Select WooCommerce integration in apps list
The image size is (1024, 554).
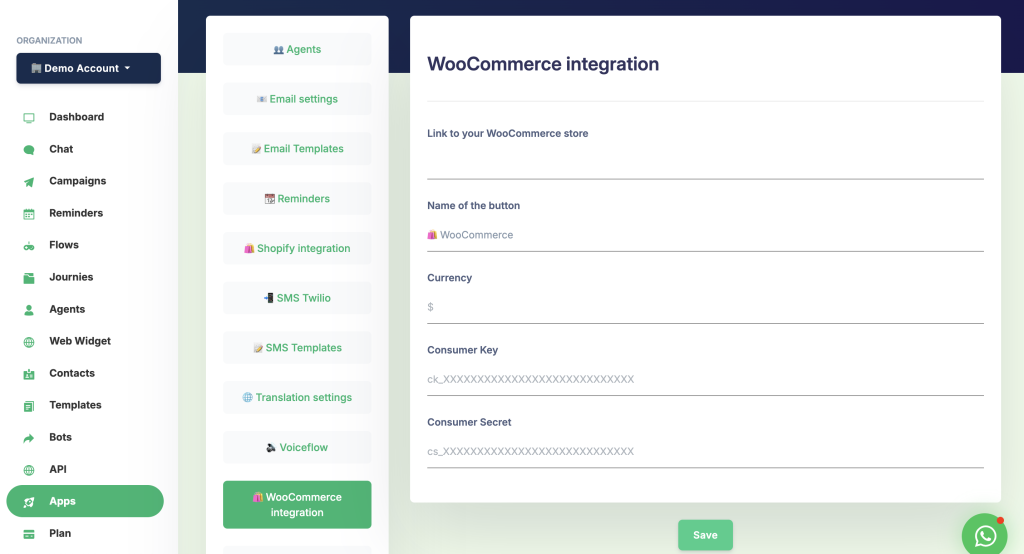click(297, 504)
